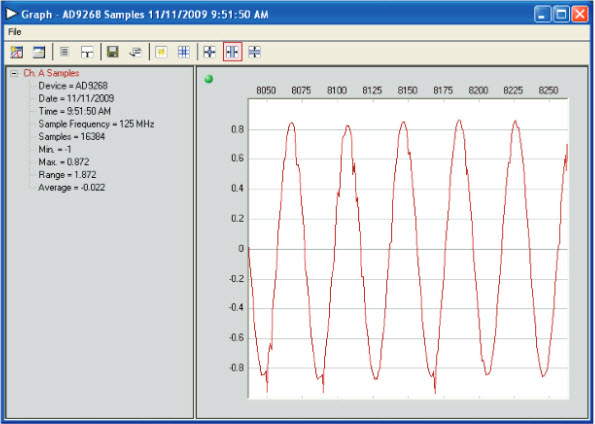Click the window-style second toolbar icon

[39, 52]
